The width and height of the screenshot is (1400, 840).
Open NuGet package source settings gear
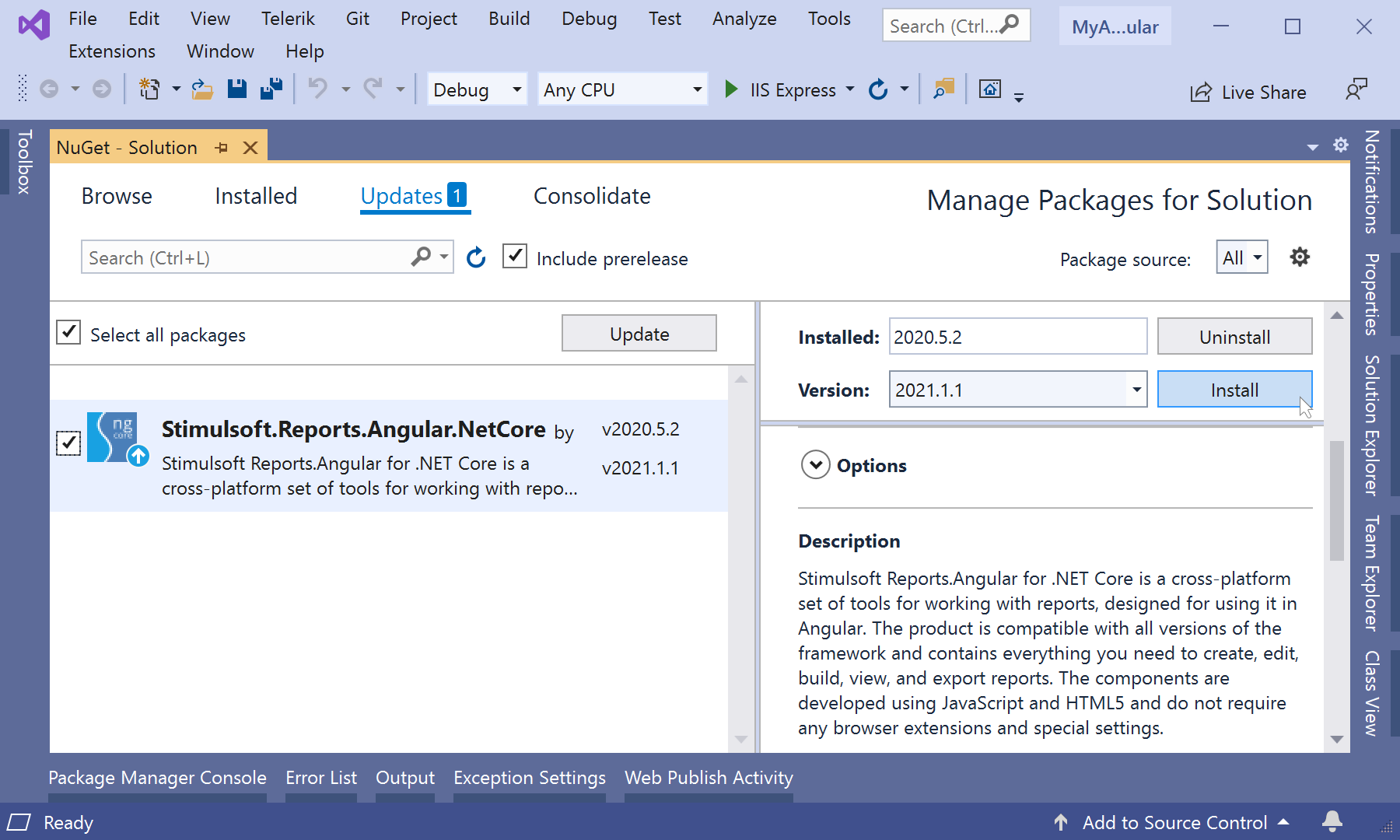(1300, 257)
